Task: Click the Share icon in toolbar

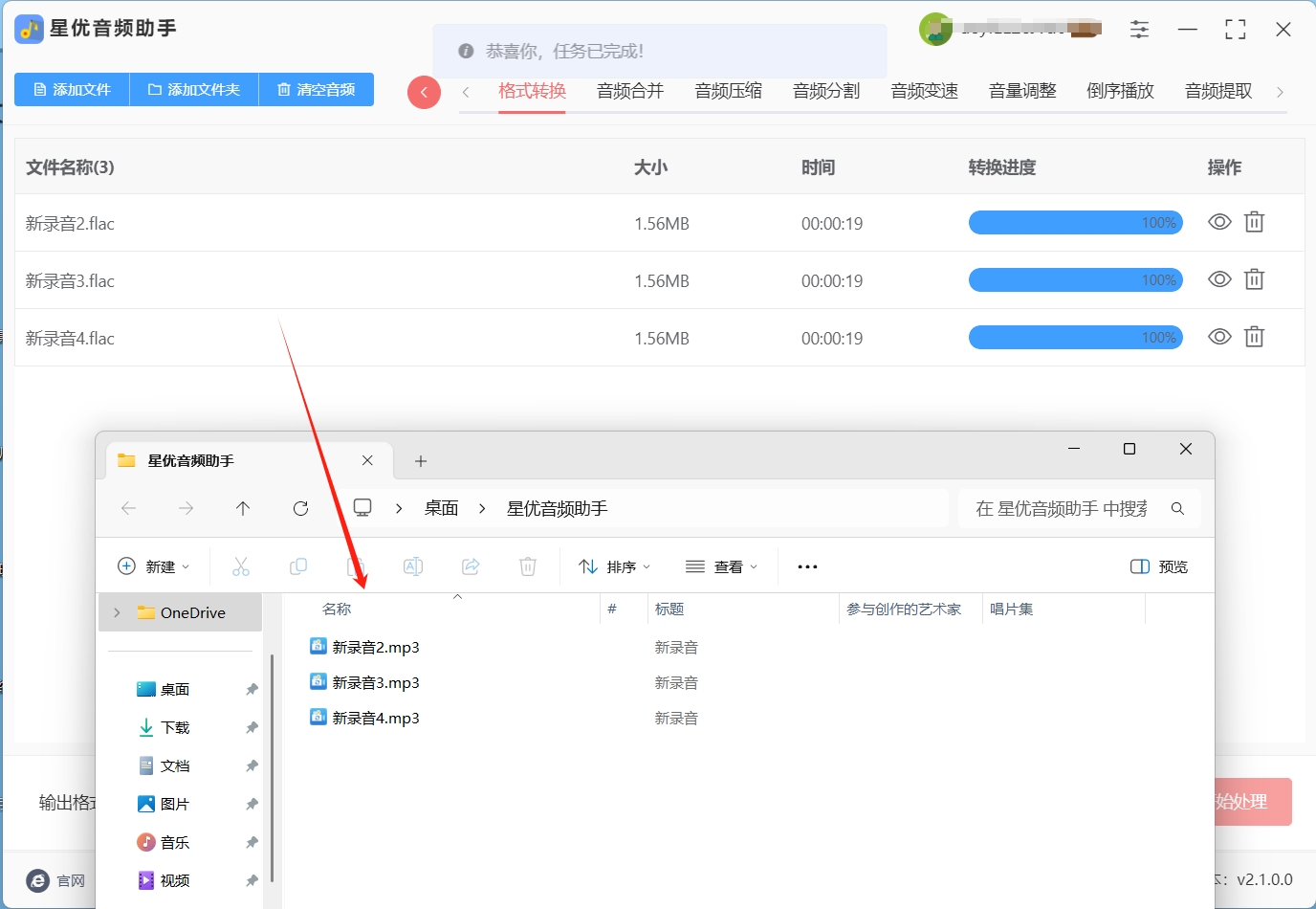Action: [471, 566]
